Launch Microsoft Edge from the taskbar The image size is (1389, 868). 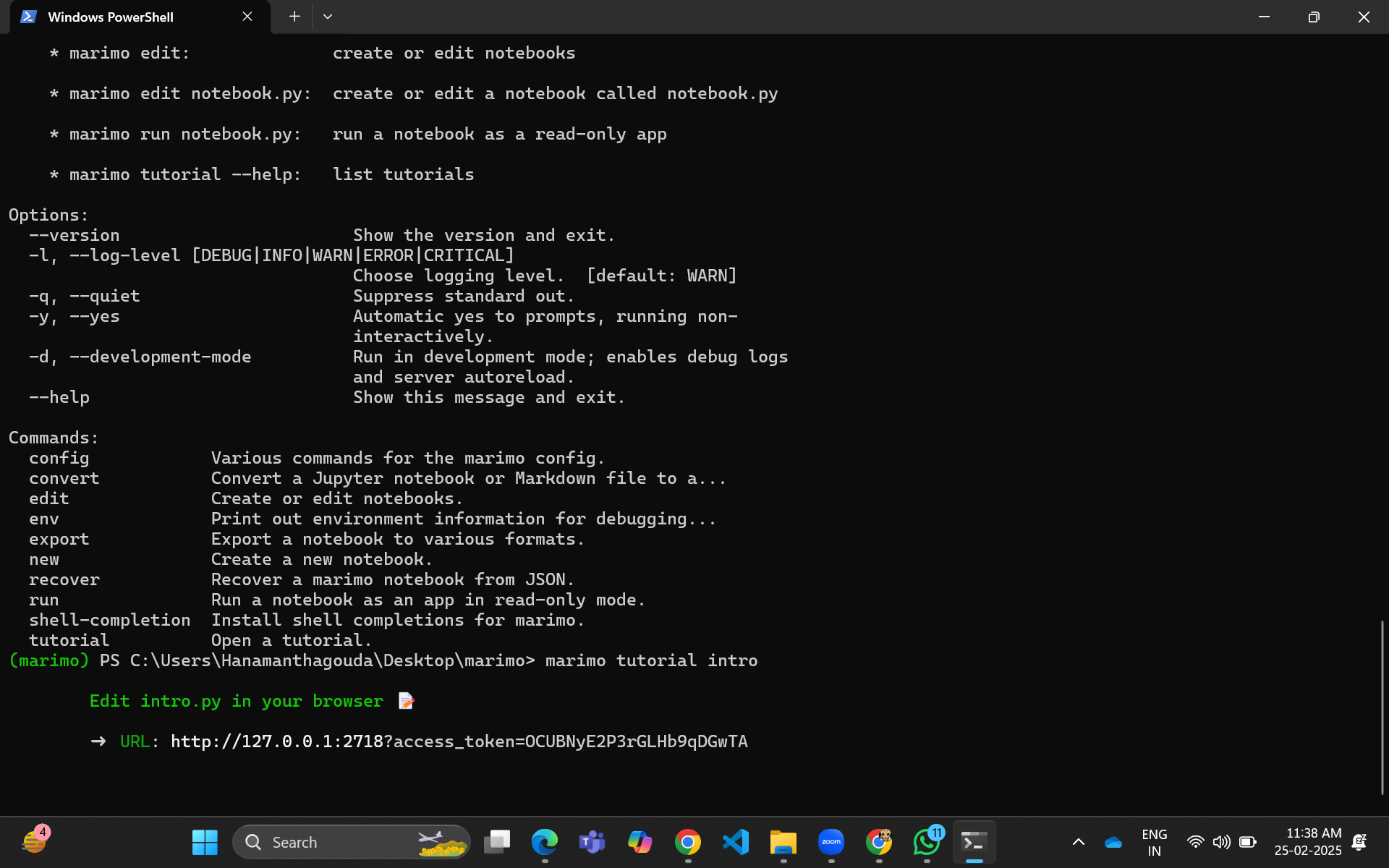click(x=545, y=842)
